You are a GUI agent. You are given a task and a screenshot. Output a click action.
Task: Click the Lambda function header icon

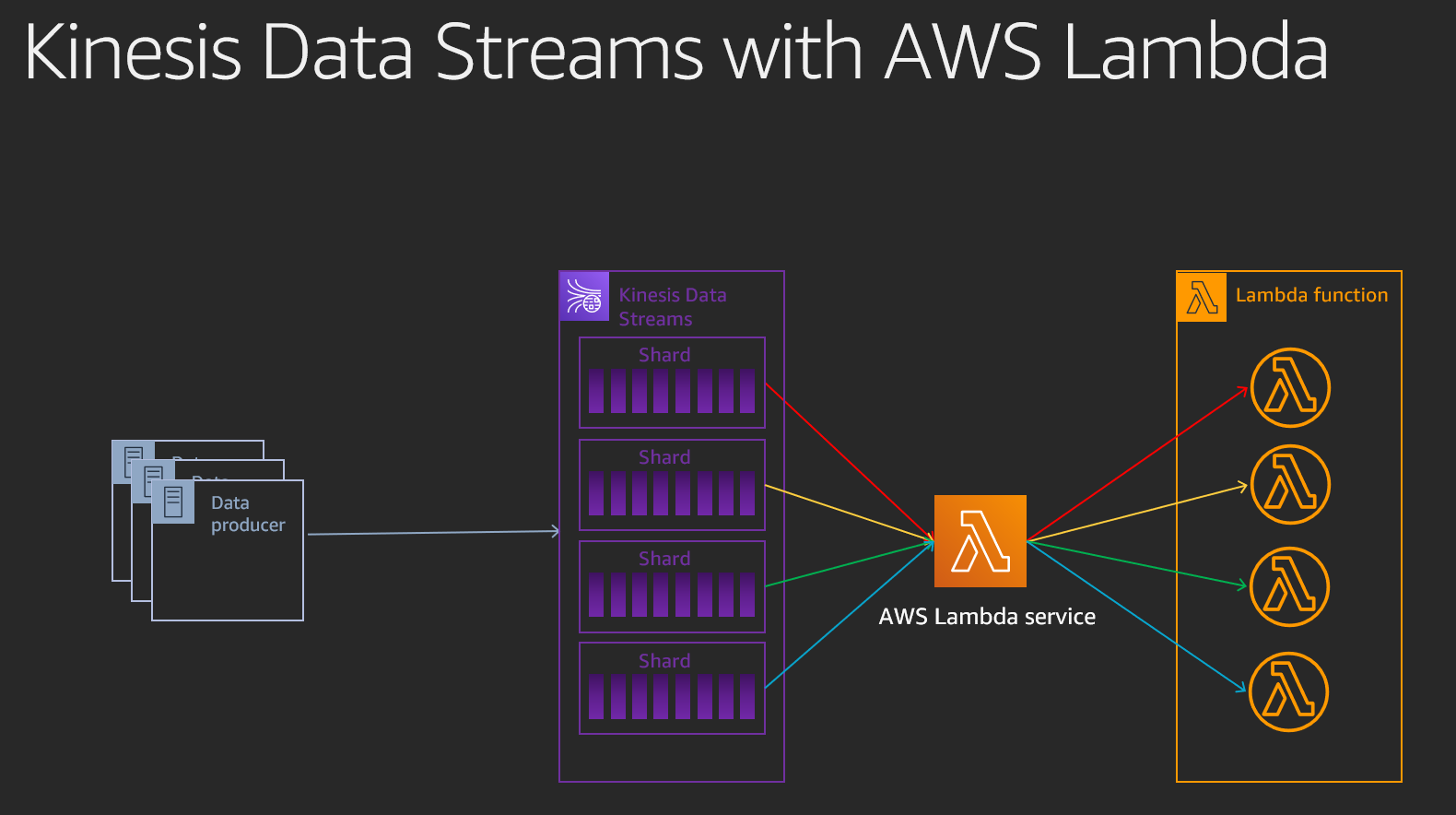pyautogui.click(x=1202, y=297)
